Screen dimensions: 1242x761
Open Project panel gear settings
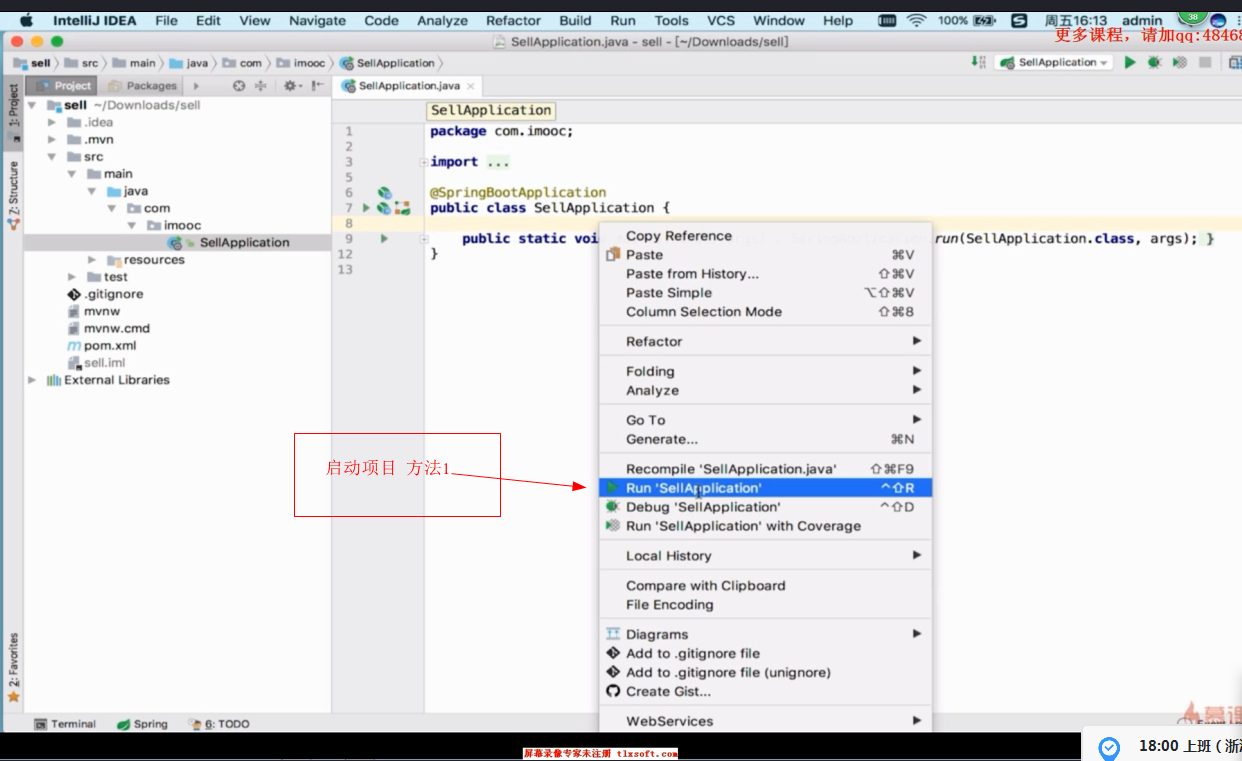tap(291, 86)
